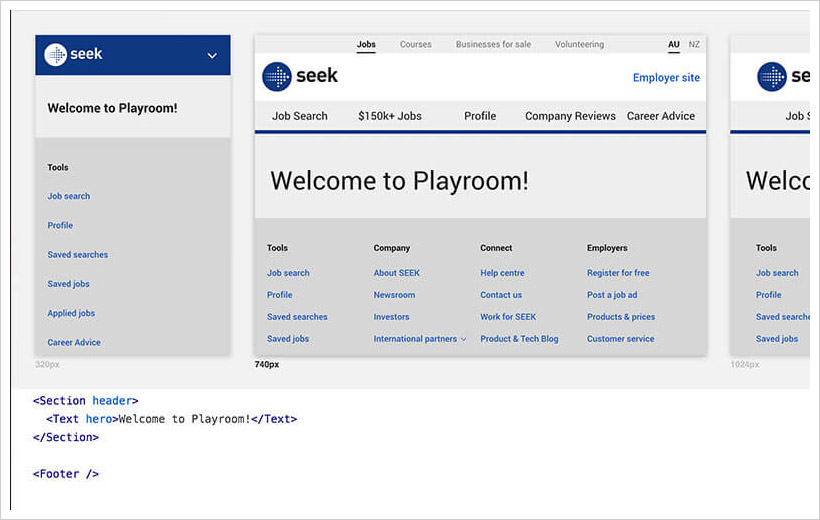Viewport: 820px width, 520px height.
Task: Click Product & Tech Blog footer link
Action: tap(519, 339)
